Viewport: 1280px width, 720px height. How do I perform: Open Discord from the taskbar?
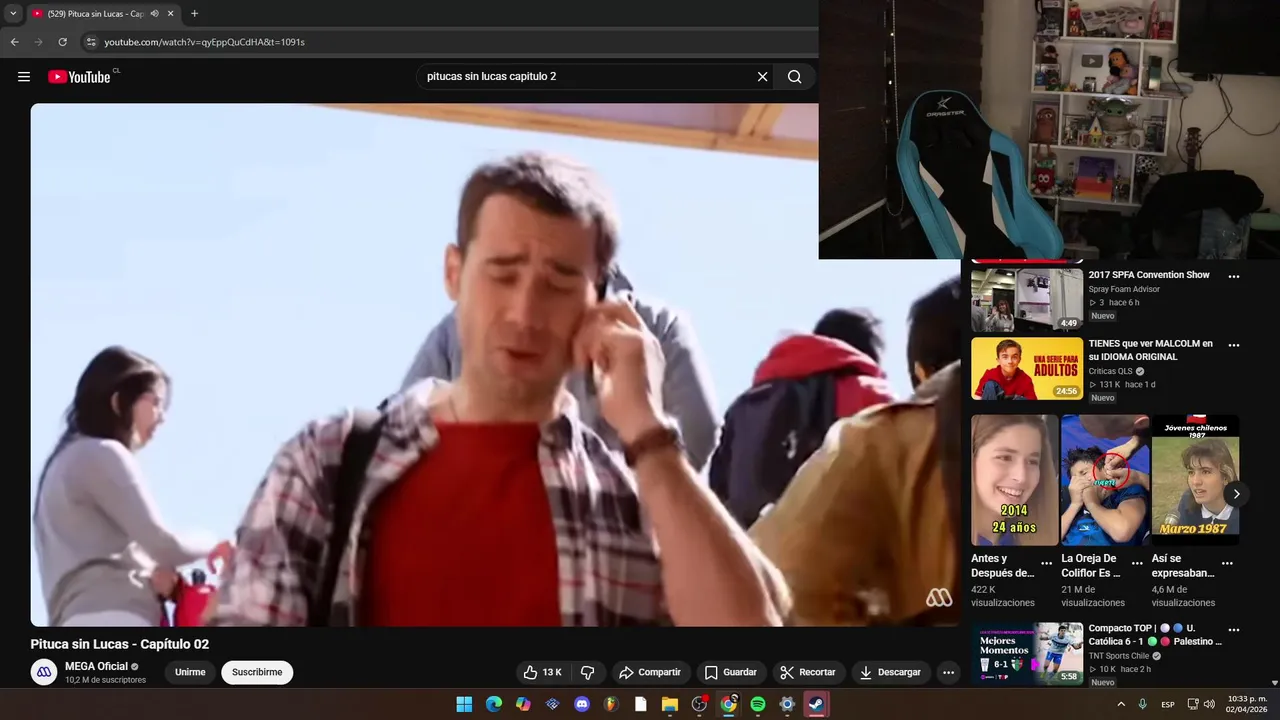point(582,704)
